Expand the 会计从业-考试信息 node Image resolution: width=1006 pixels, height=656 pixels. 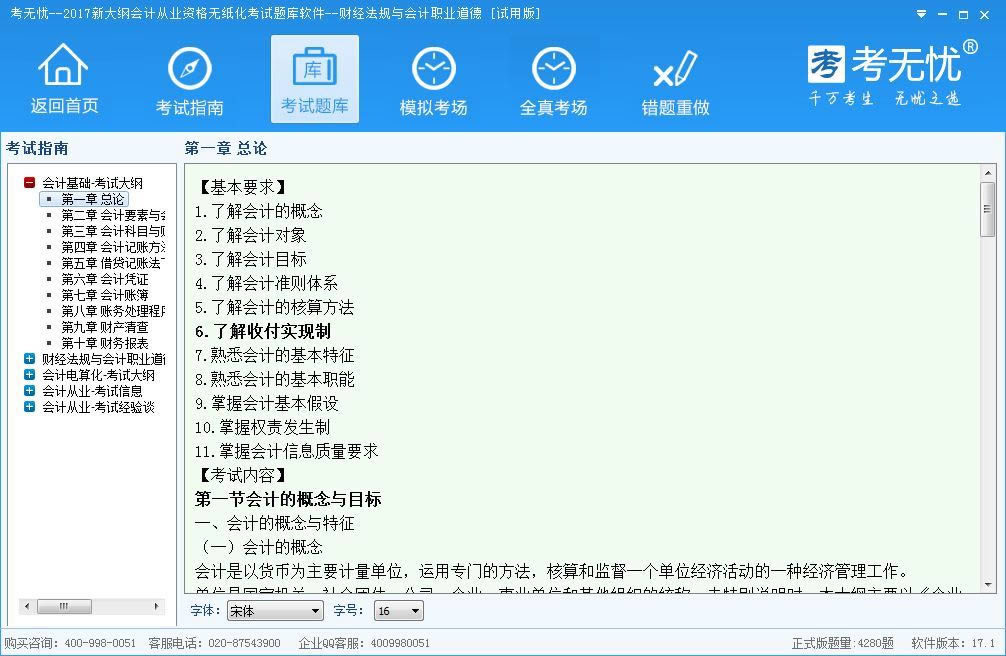(30, 391)
